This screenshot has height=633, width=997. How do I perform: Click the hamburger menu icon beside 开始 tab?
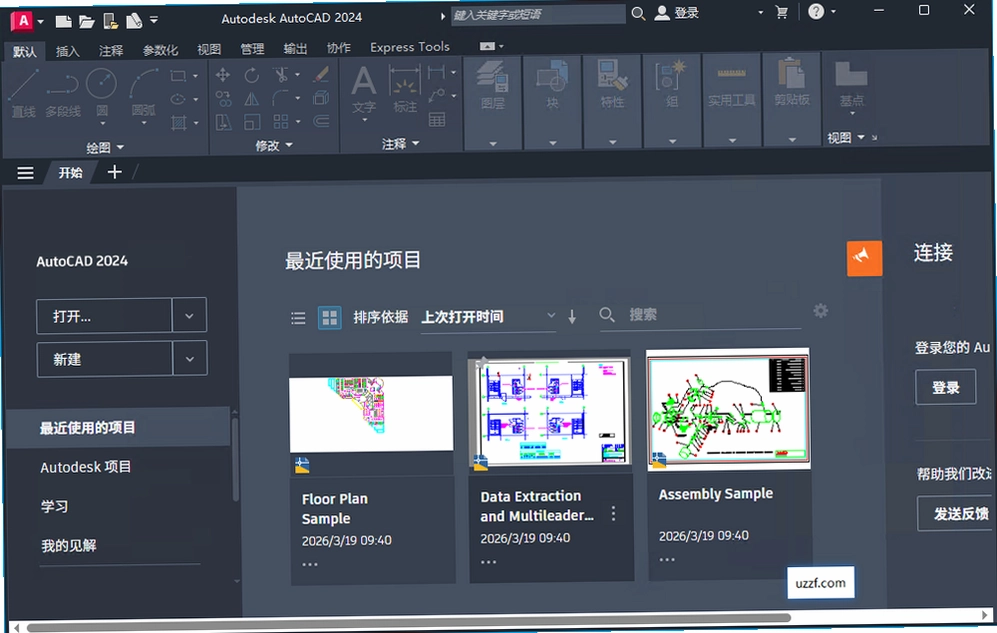click(25, 173)
